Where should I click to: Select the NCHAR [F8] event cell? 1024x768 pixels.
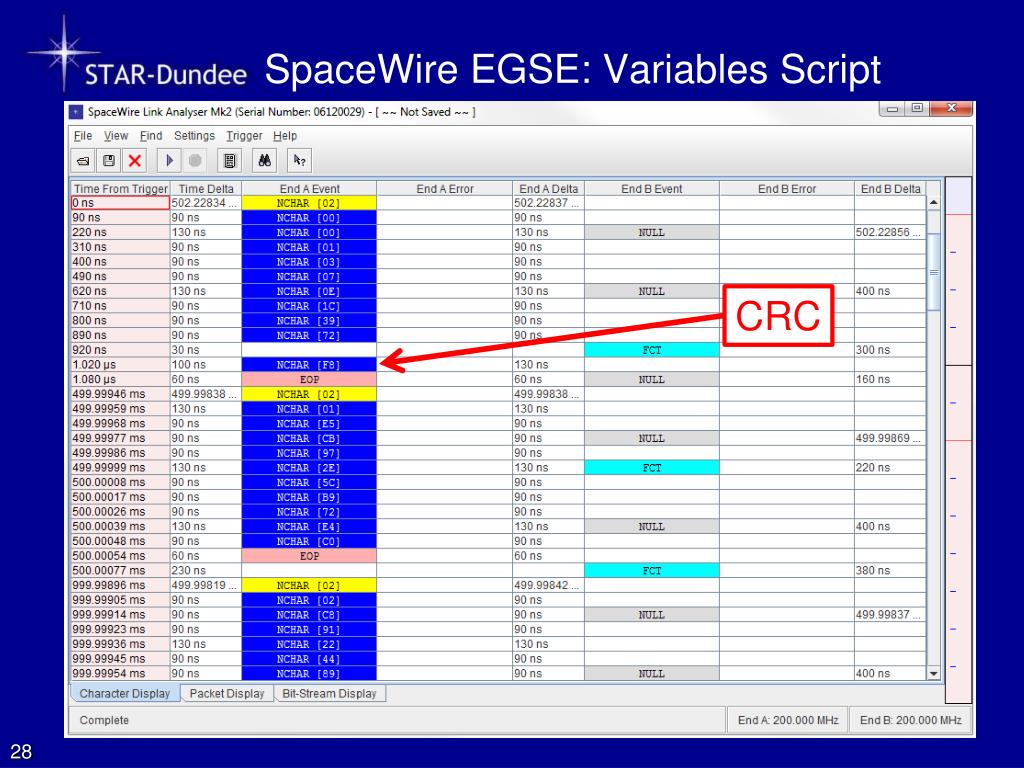(309, 365)
